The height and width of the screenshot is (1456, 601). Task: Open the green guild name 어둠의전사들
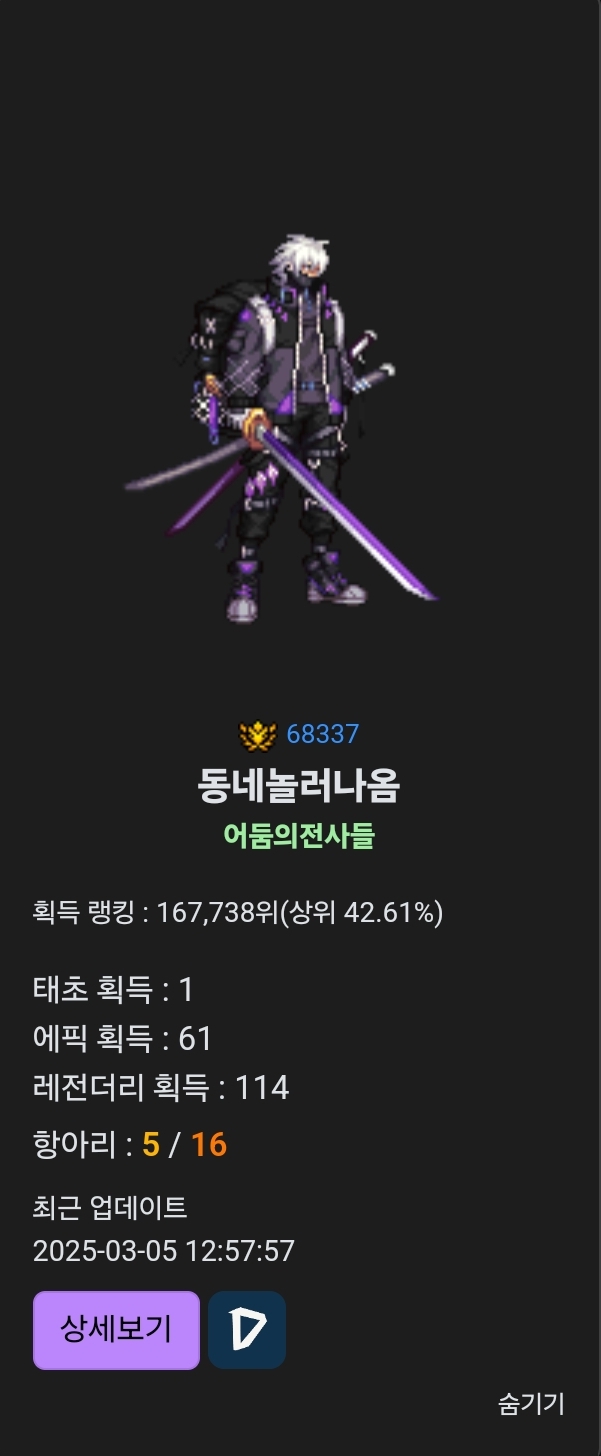pos(299,835)
